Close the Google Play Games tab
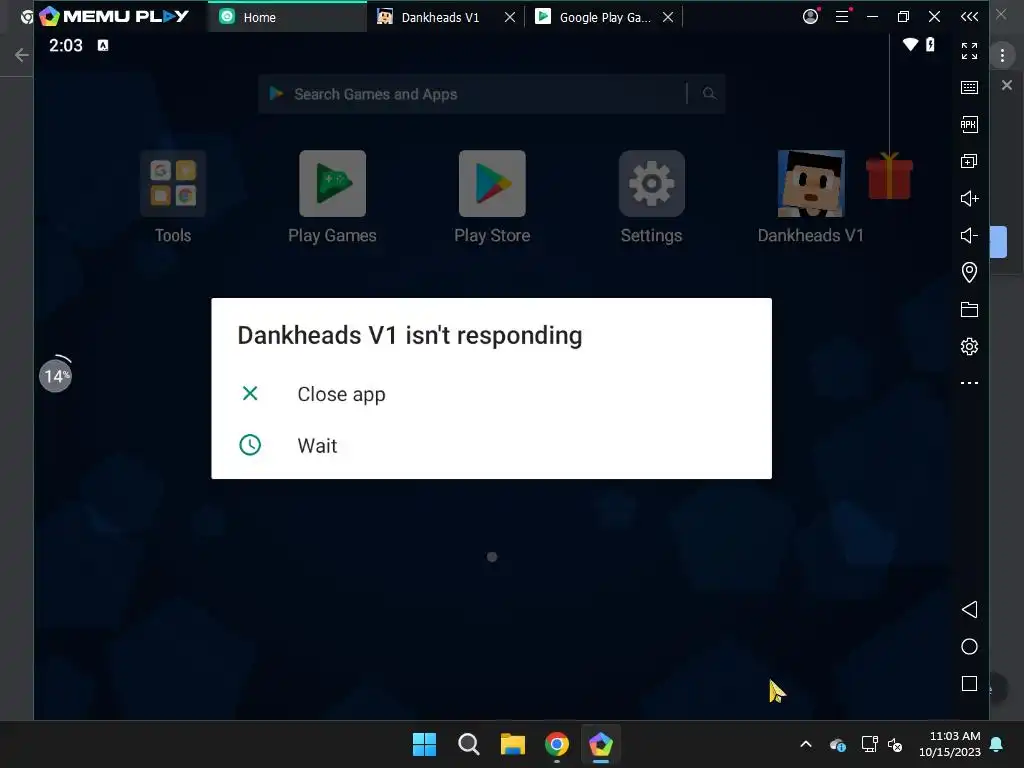Screen dimensions: 1024x768 [668, 17]
